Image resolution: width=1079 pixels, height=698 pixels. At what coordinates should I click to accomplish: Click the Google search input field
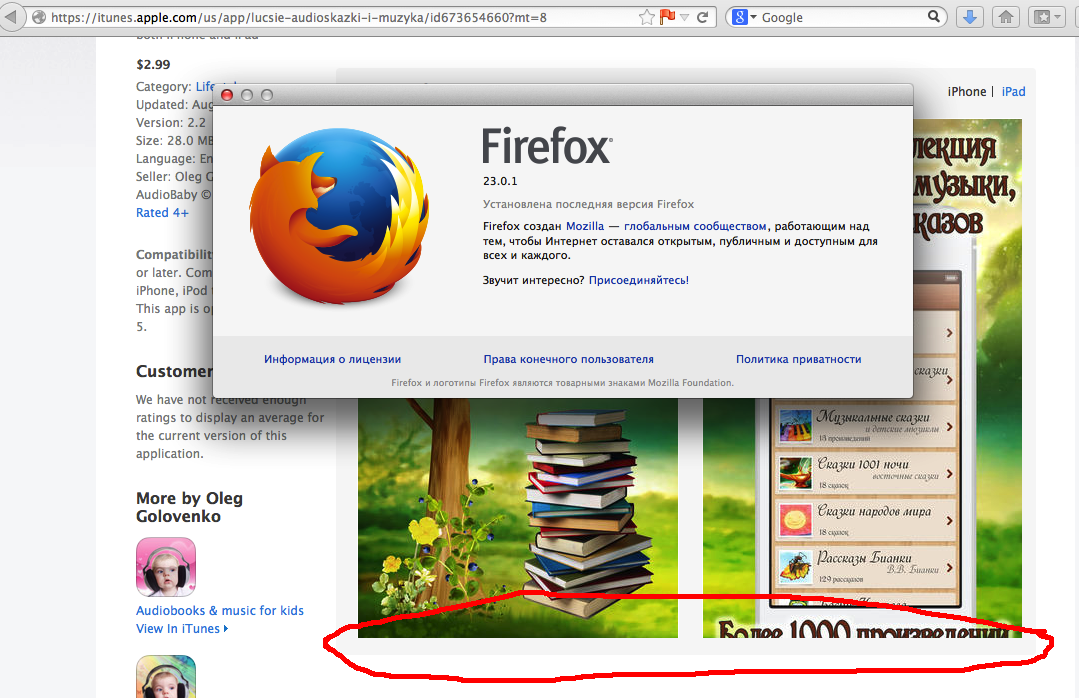click(x=842, y=17)
